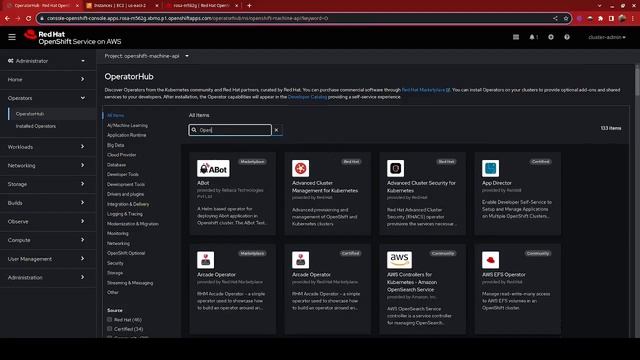Open Advanced Cluster Security for Kubernetes icon
The height and width of the screenshot is (360, 640).
point(396,168)
